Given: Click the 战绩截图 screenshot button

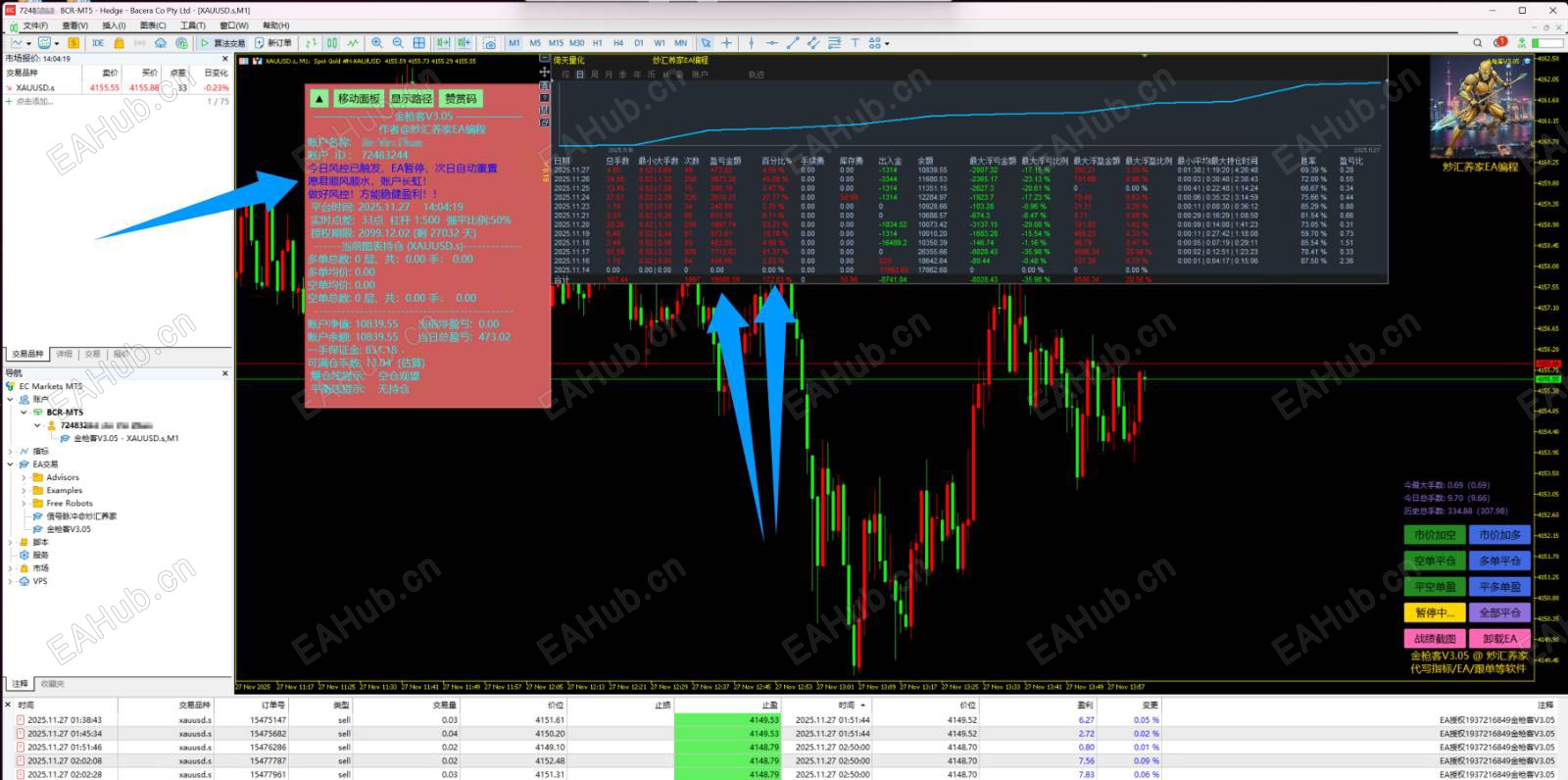Looking at the screenshot, I should pos(1435,638).
